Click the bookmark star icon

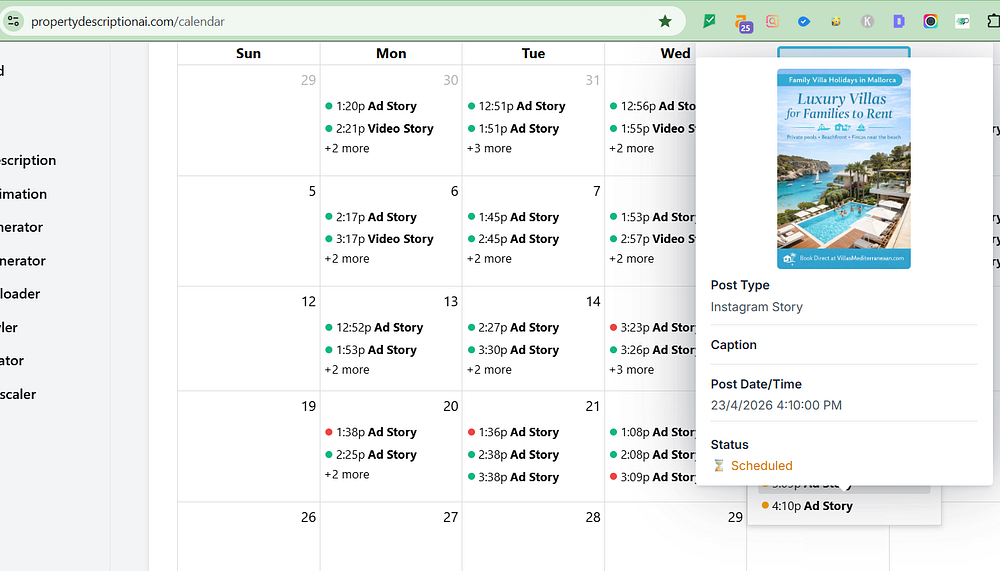coord(665,21)
